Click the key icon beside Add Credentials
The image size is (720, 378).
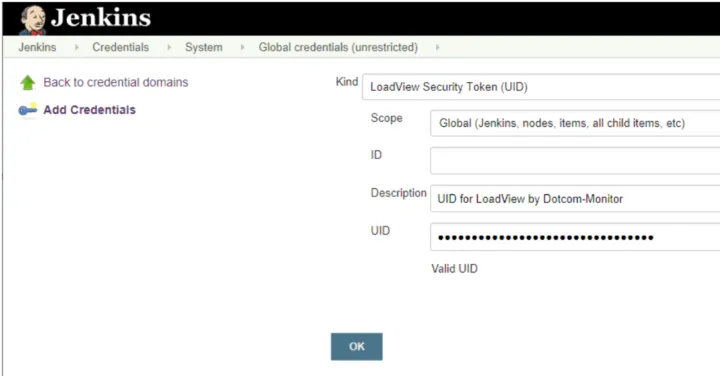[x=28, y=110]
